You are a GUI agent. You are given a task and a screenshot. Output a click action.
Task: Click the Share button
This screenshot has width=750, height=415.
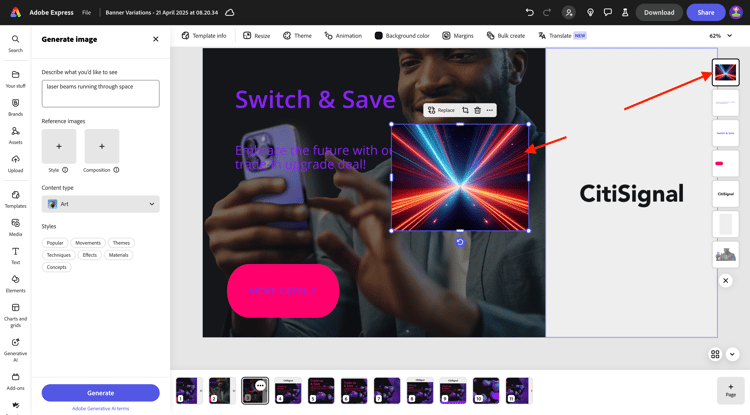pyautogui.click(x=706, y=12)
